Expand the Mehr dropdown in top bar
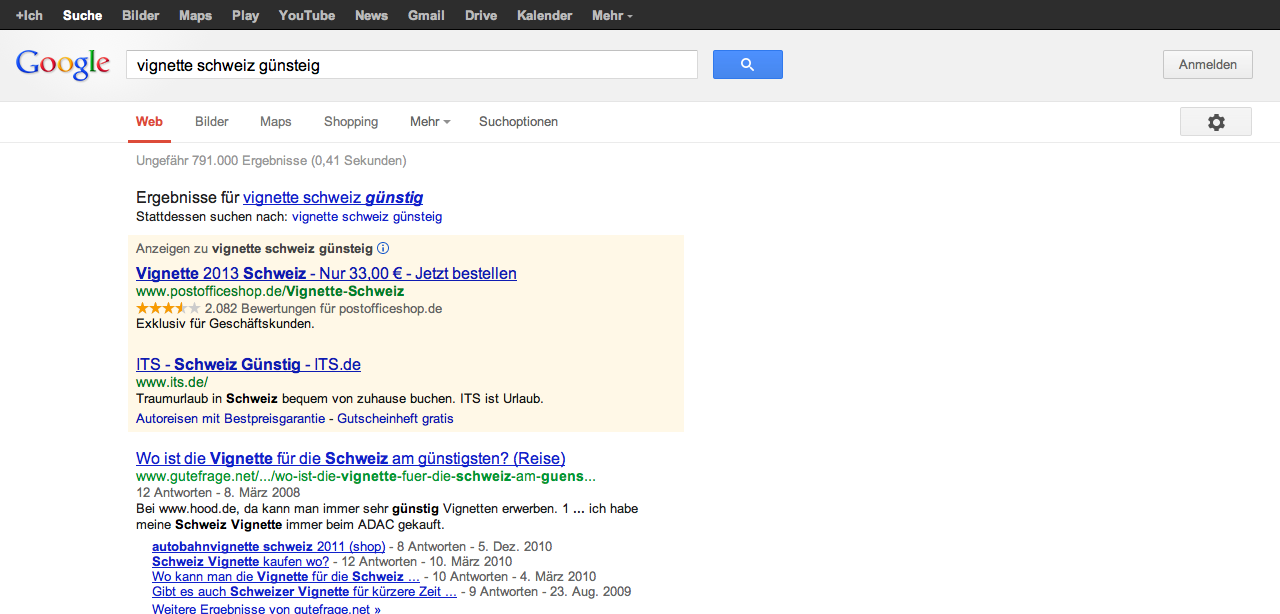The height and width of the screenshot is (614, 1280). (612, 16)
